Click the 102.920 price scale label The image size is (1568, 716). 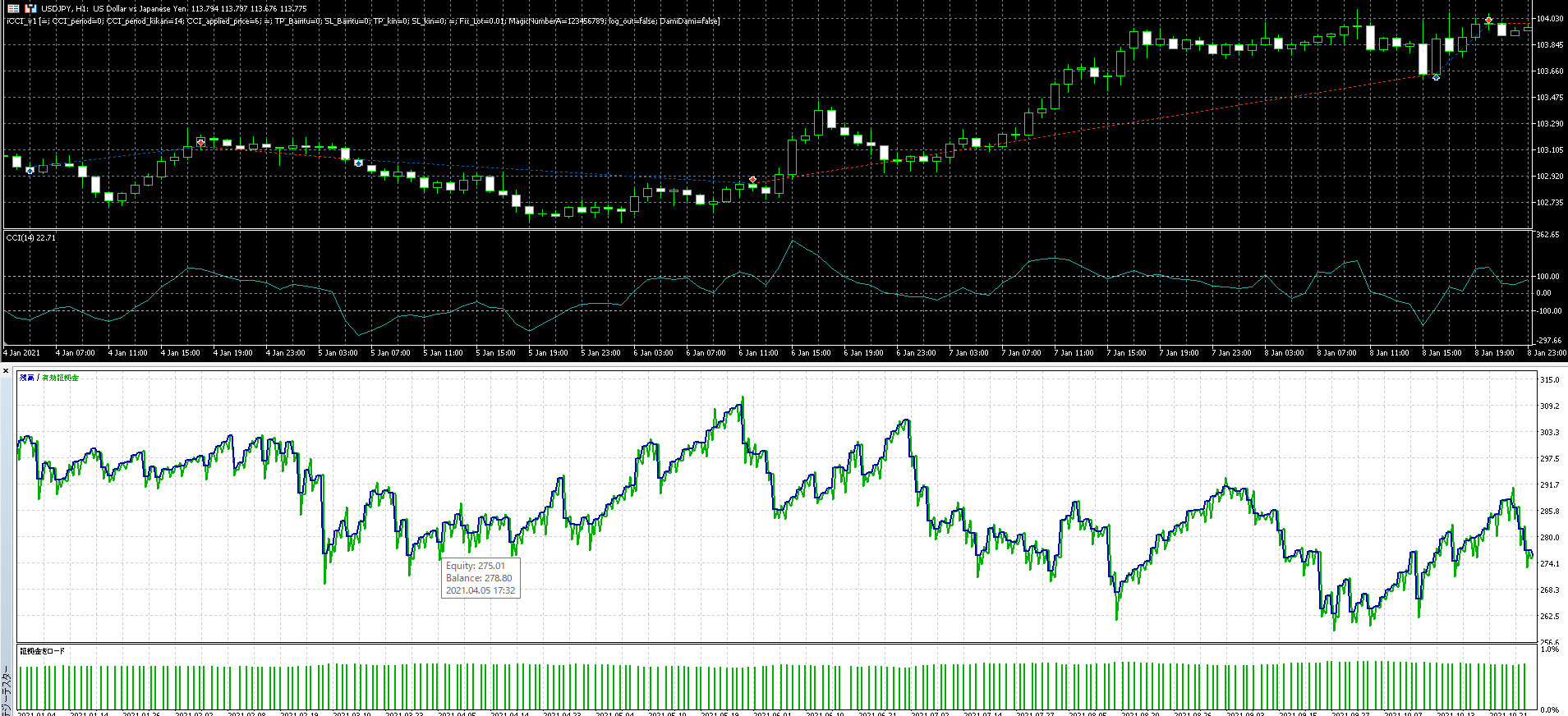(x=1550, y=176)
